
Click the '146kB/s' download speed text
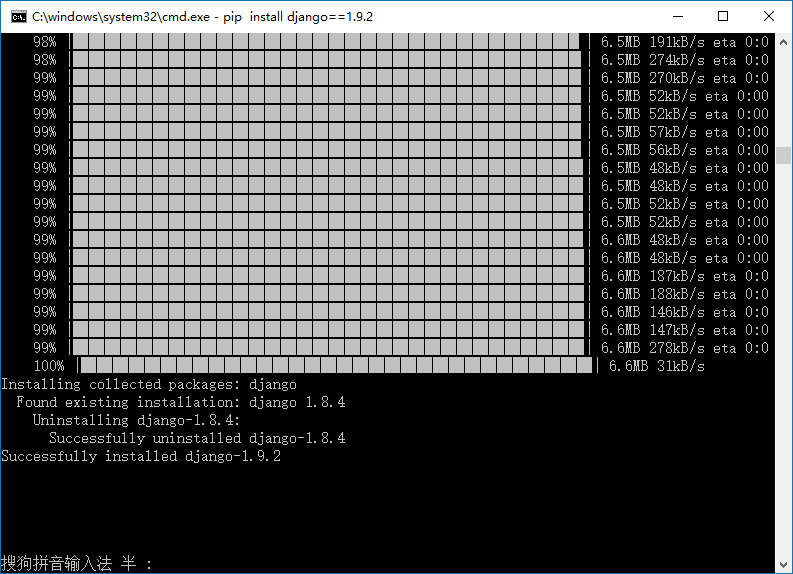point(677,312)
